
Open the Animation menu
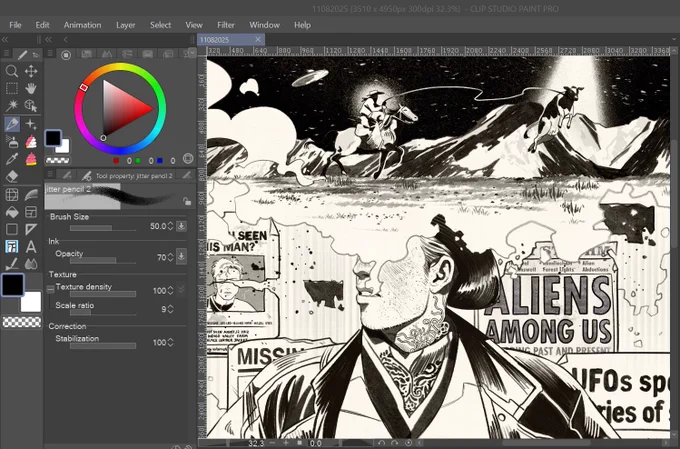(82, 25)
